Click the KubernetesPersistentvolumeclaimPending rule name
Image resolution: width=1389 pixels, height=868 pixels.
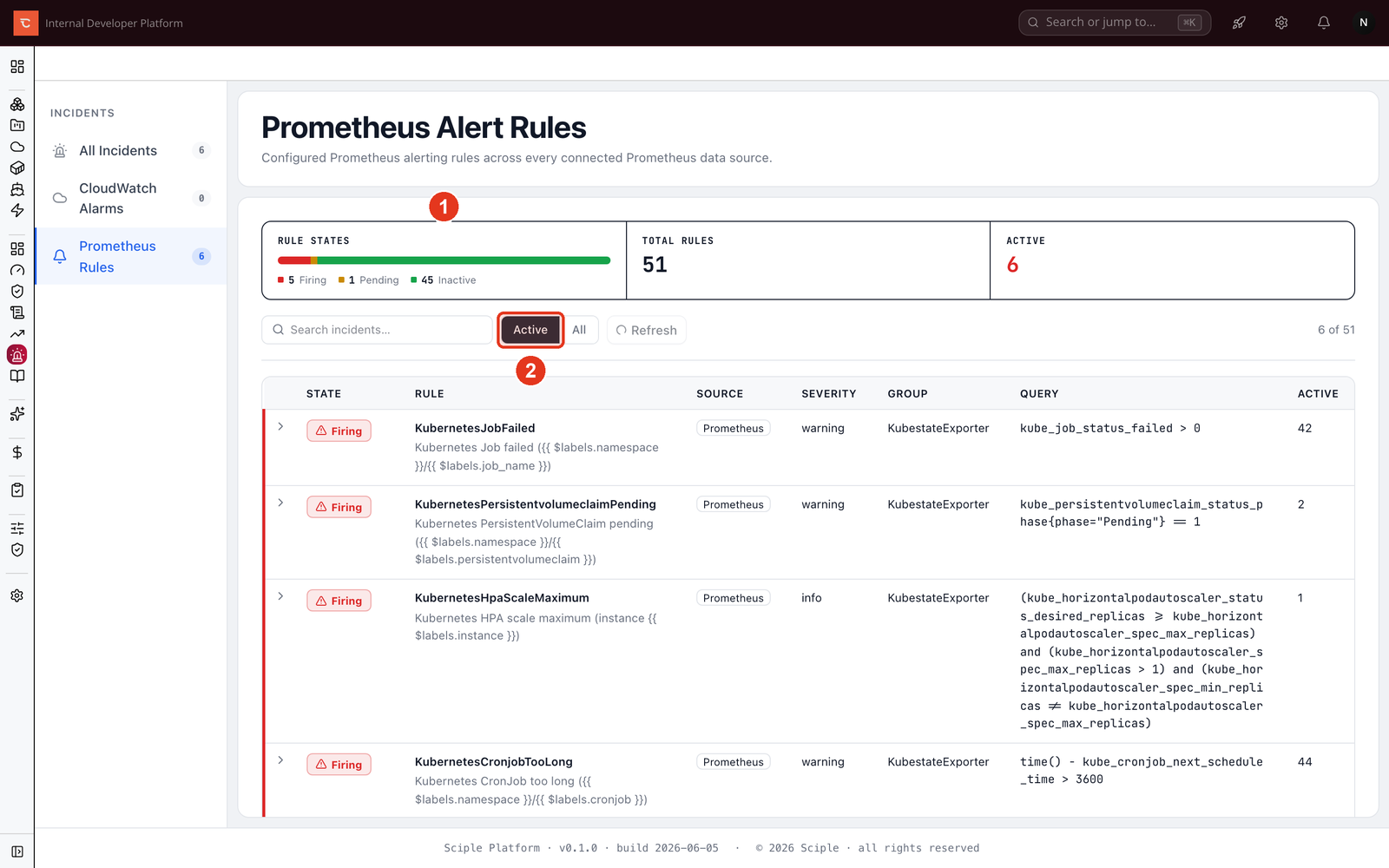(536, 504)
